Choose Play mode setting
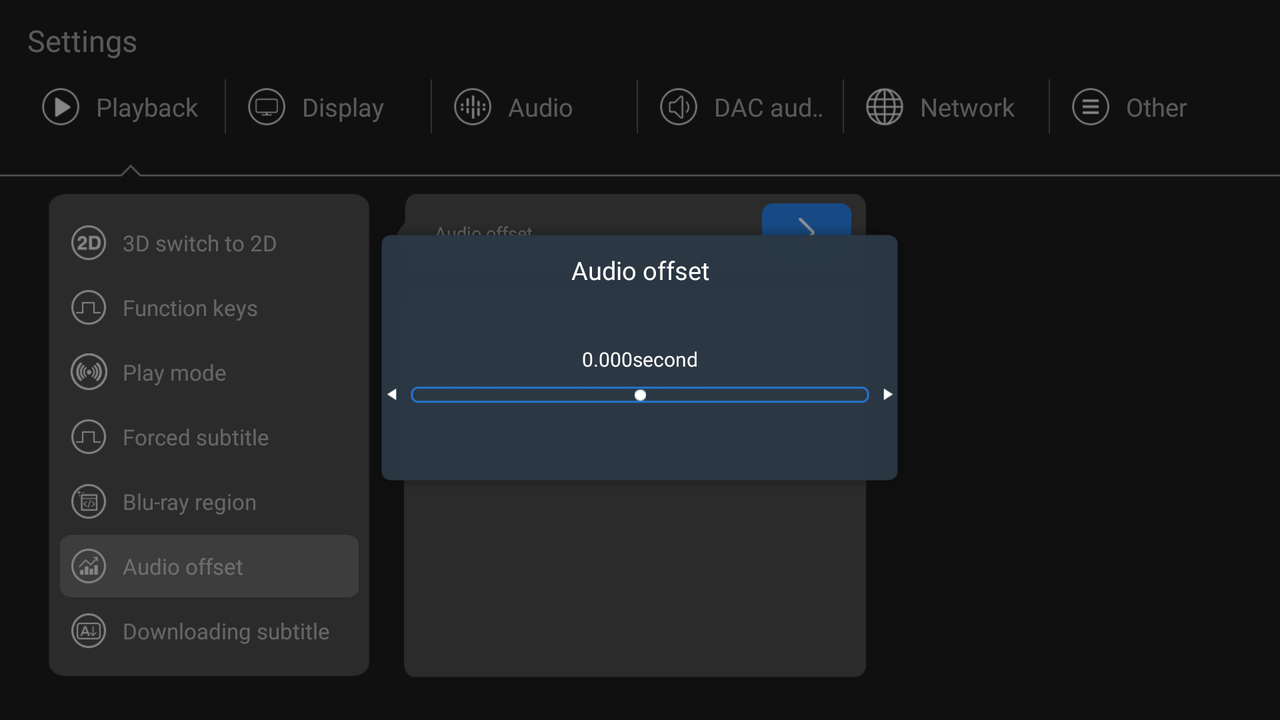 point(209,373)
